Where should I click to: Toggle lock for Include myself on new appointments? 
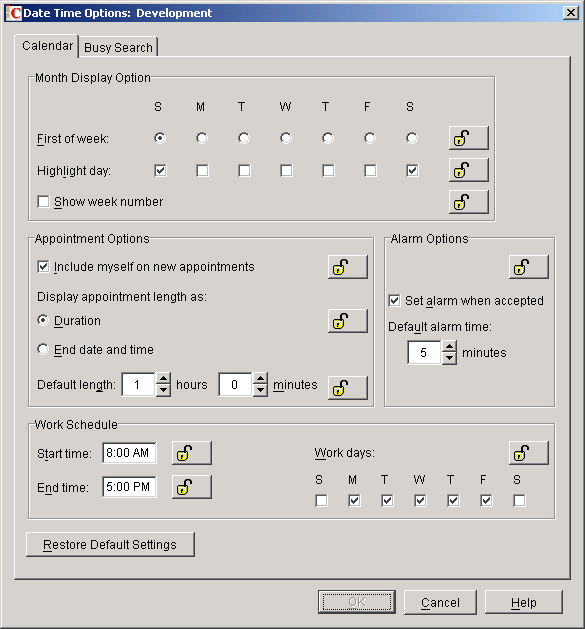pyautogui.click(x=347, y=267)
